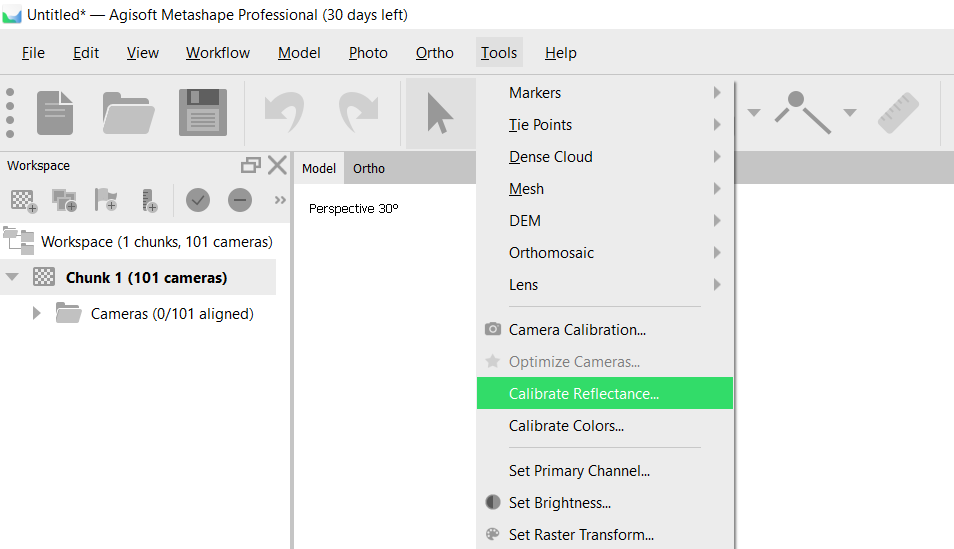Select the arrow Navigation tool
This screenshot has height=549, width=954.
(440, 112)
